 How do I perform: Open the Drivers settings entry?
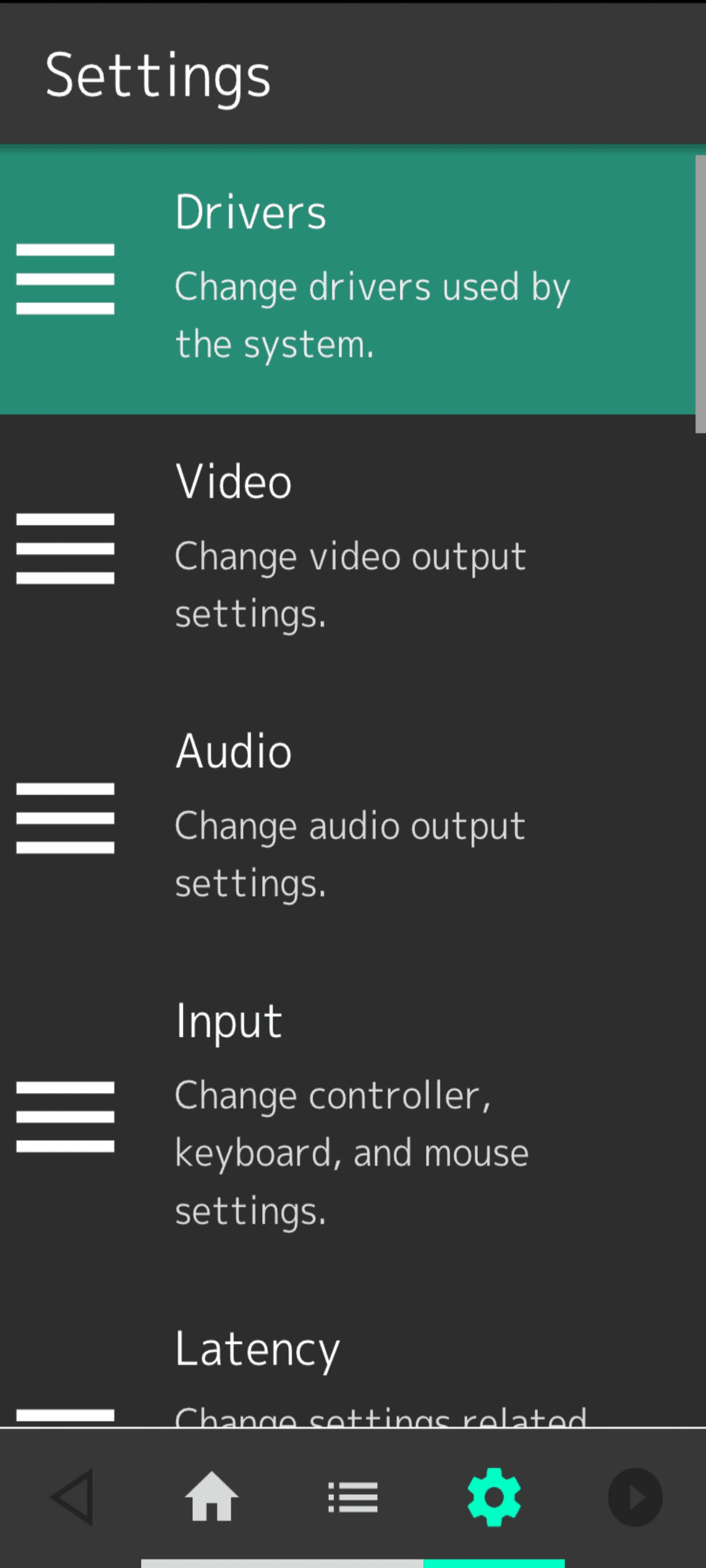point(250,212)
